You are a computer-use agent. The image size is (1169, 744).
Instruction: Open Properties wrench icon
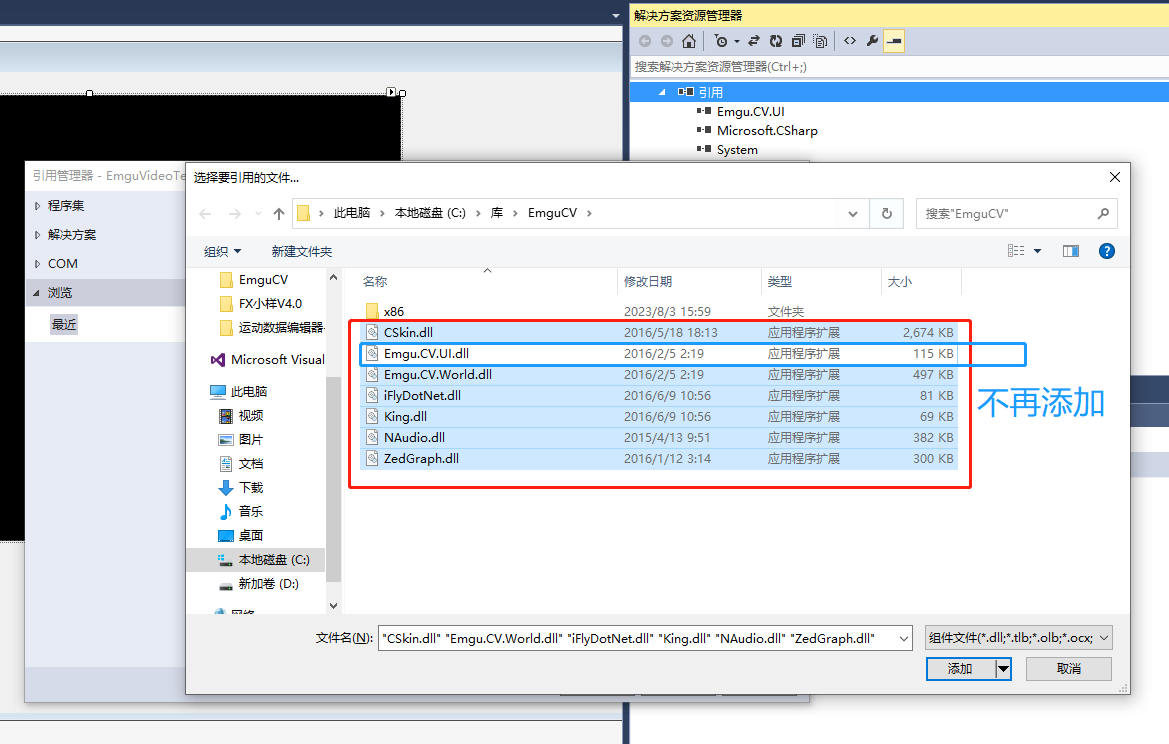872,42
